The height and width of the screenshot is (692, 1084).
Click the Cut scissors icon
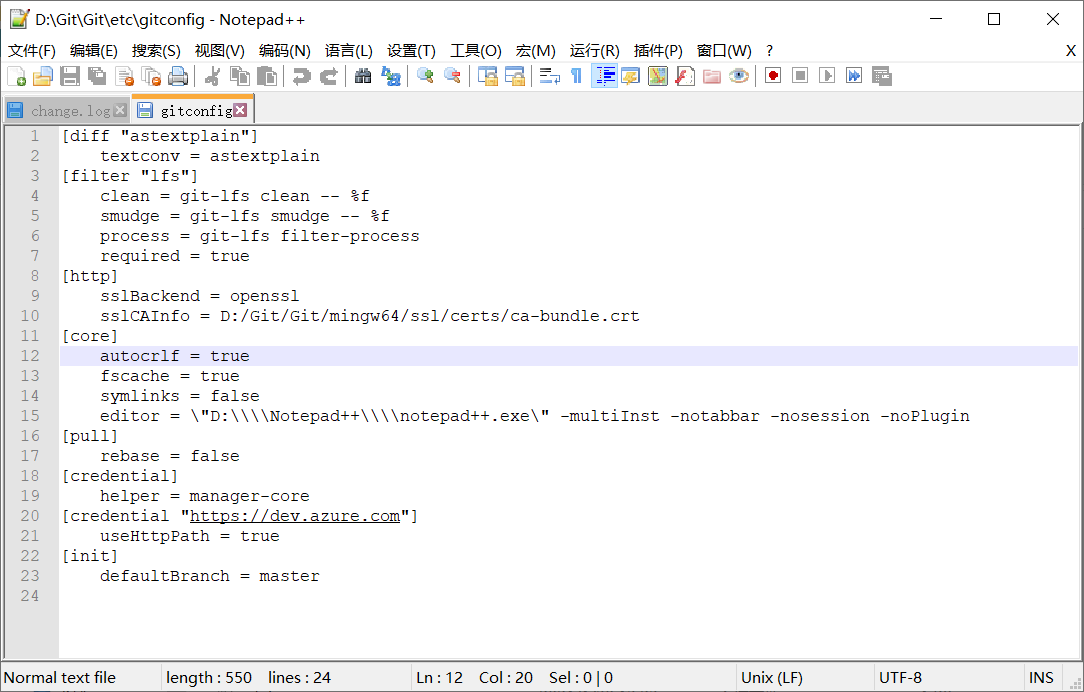click(212, 76)
